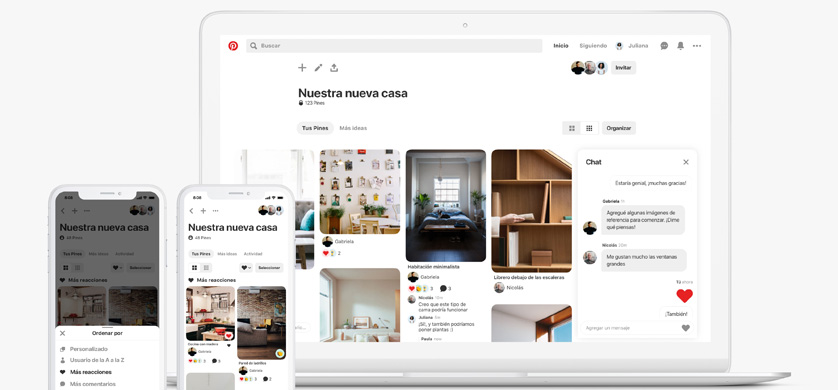Tap heart badge on kitchen pin on right phone
Viewport: 838px width, 390px height.
[x=229, y=336]
